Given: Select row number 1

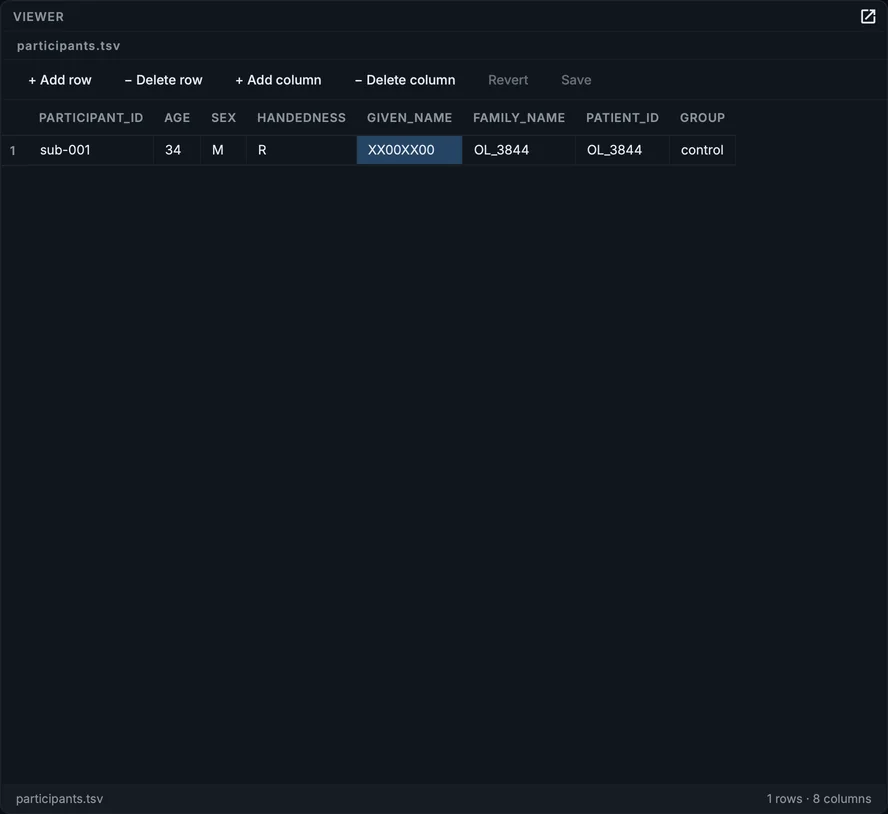Looking at the screenshot, I should (x=13, y=151).
